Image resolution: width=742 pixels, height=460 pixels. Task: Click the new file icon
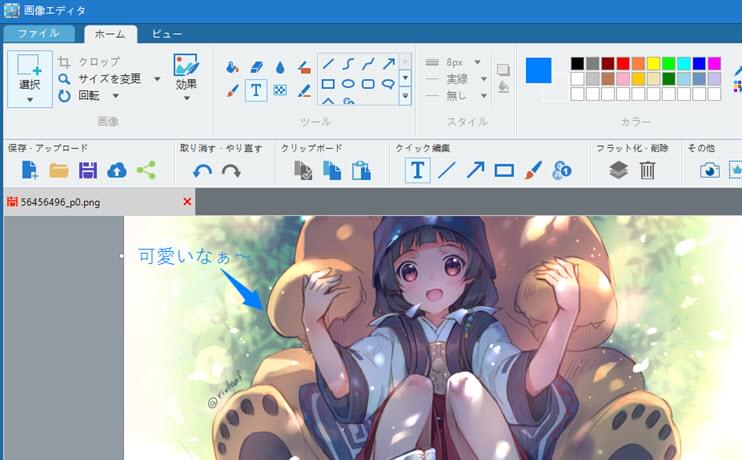pyautogui.click(x=29, y=170)
